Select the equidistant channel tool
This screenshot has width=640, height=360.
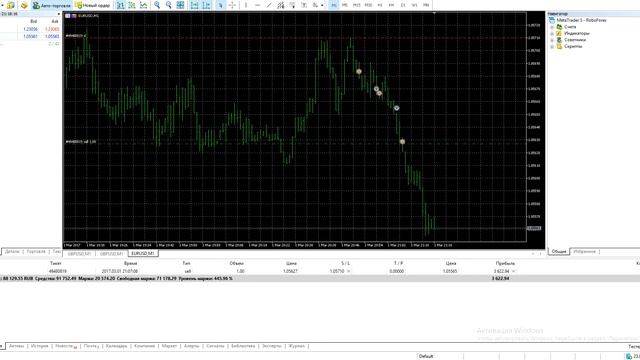click(x=281, y=5)
